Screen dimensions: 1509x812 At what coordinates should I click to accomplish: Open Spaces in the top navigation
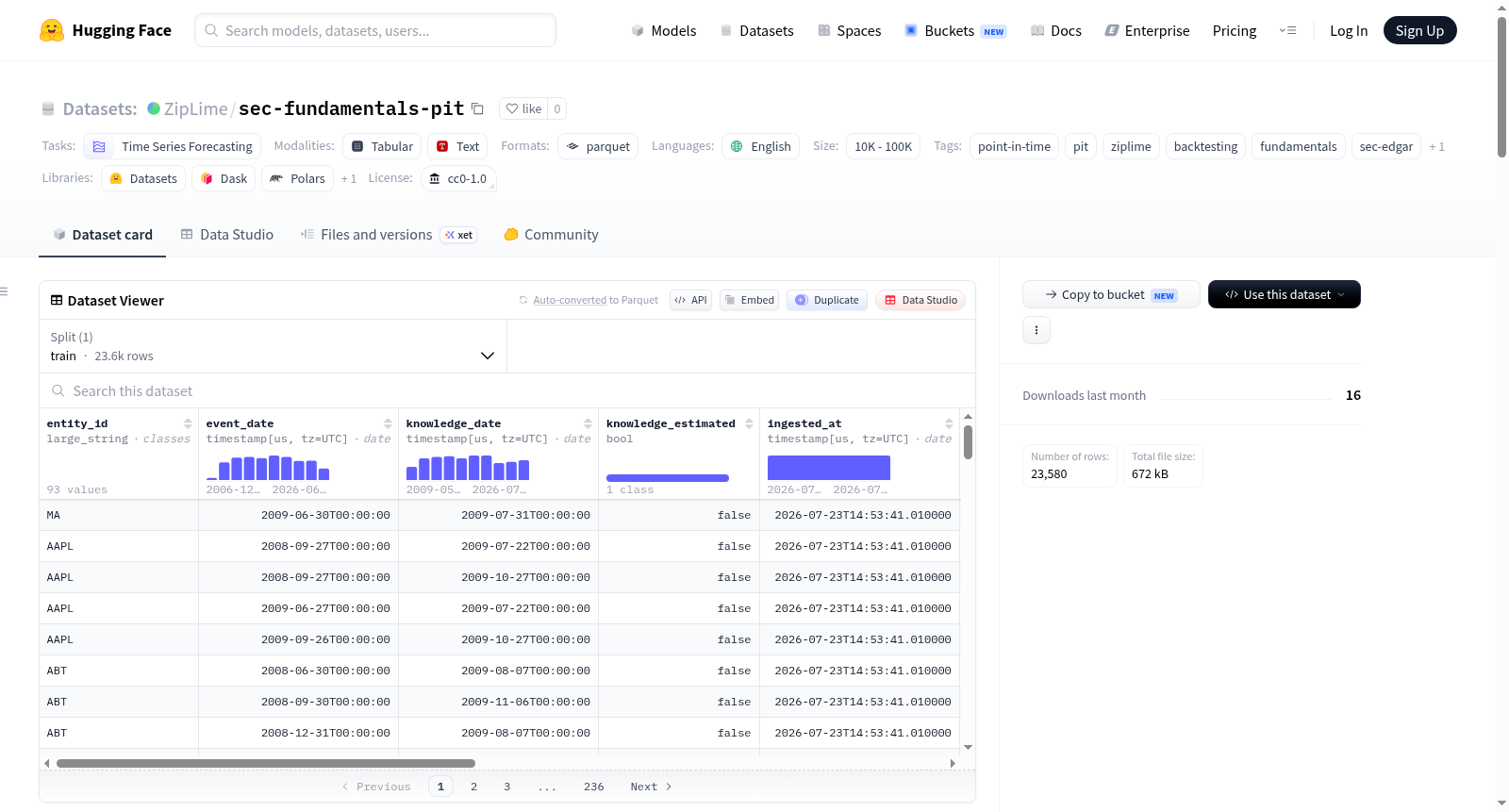(x=850, y=31)
